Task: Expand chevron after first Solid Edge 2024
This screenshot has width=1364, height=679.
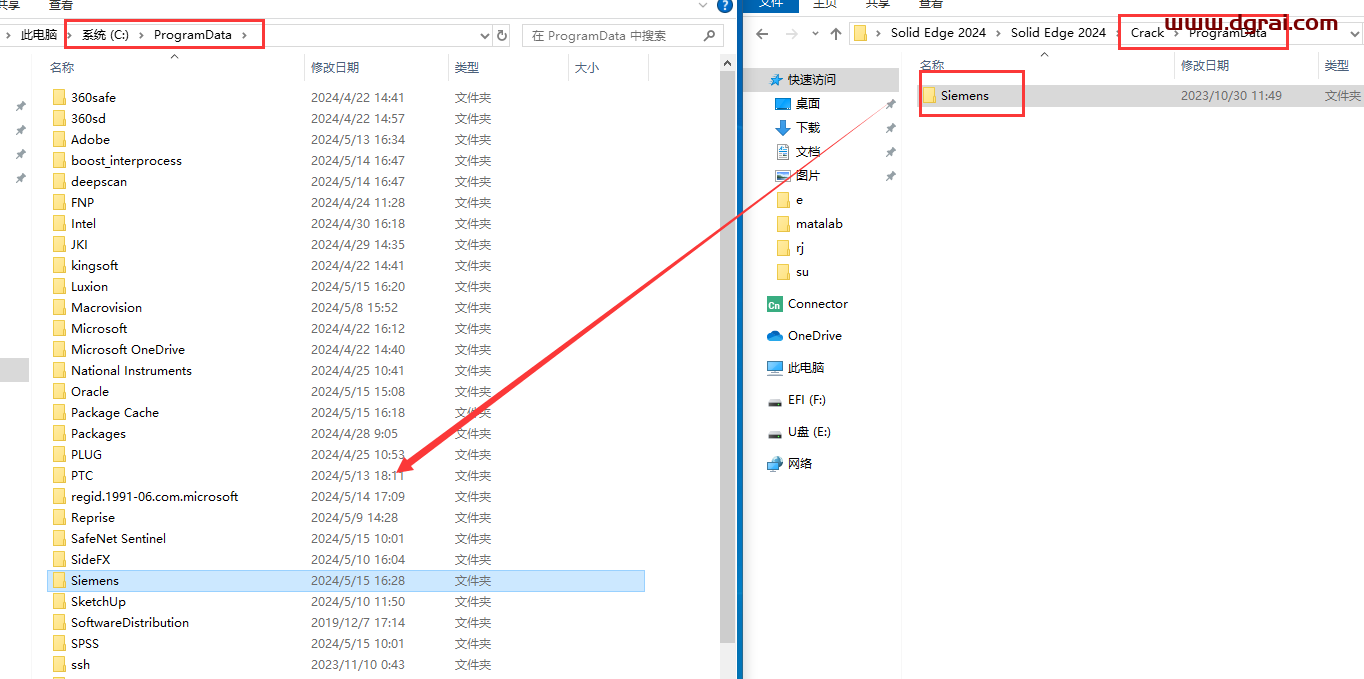Action: (x=998, y=33)
